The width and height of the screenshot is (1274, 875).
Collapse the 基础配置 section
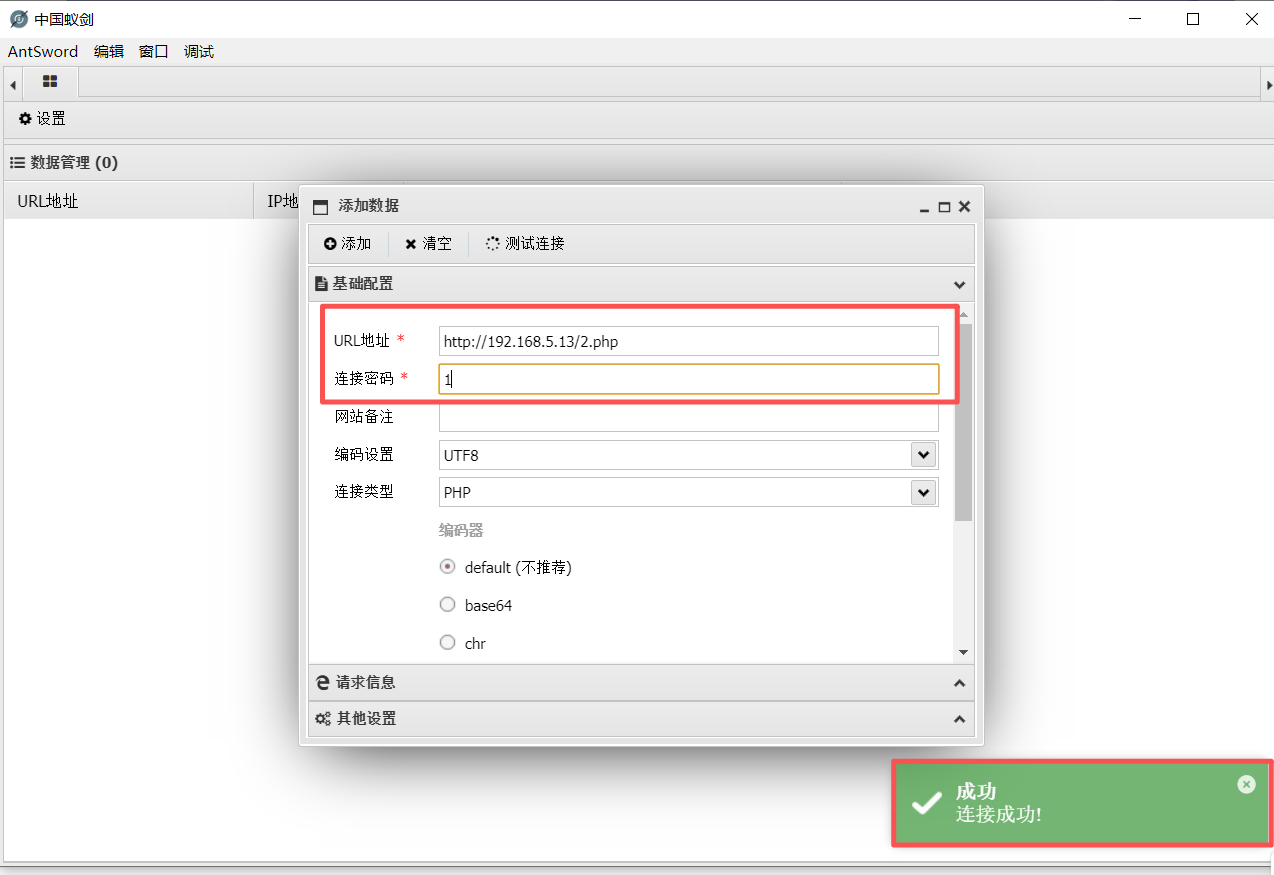pos(960,284)
